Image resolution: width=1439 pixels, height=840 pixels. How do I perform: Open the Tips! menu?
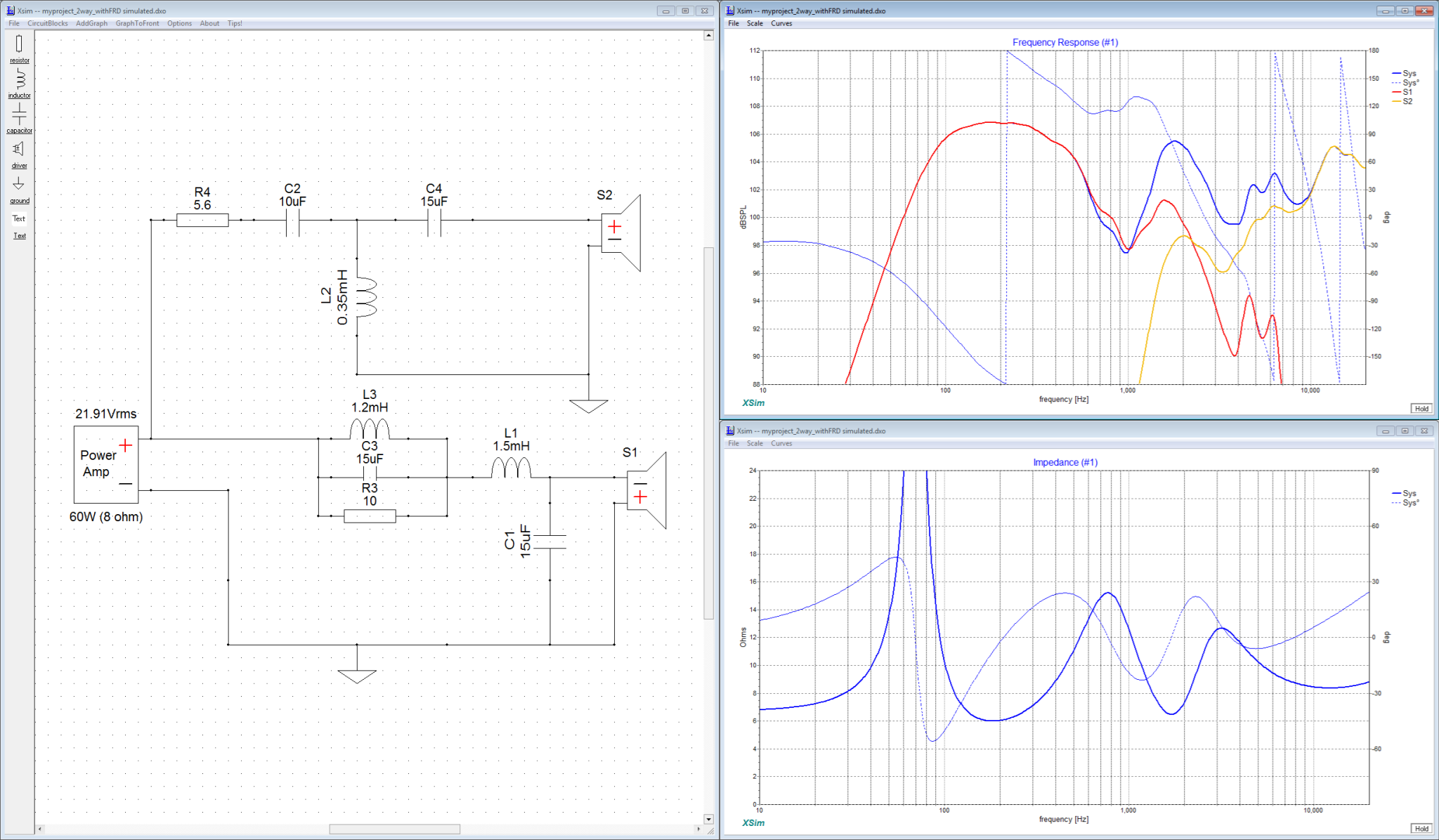click(235, 23)
